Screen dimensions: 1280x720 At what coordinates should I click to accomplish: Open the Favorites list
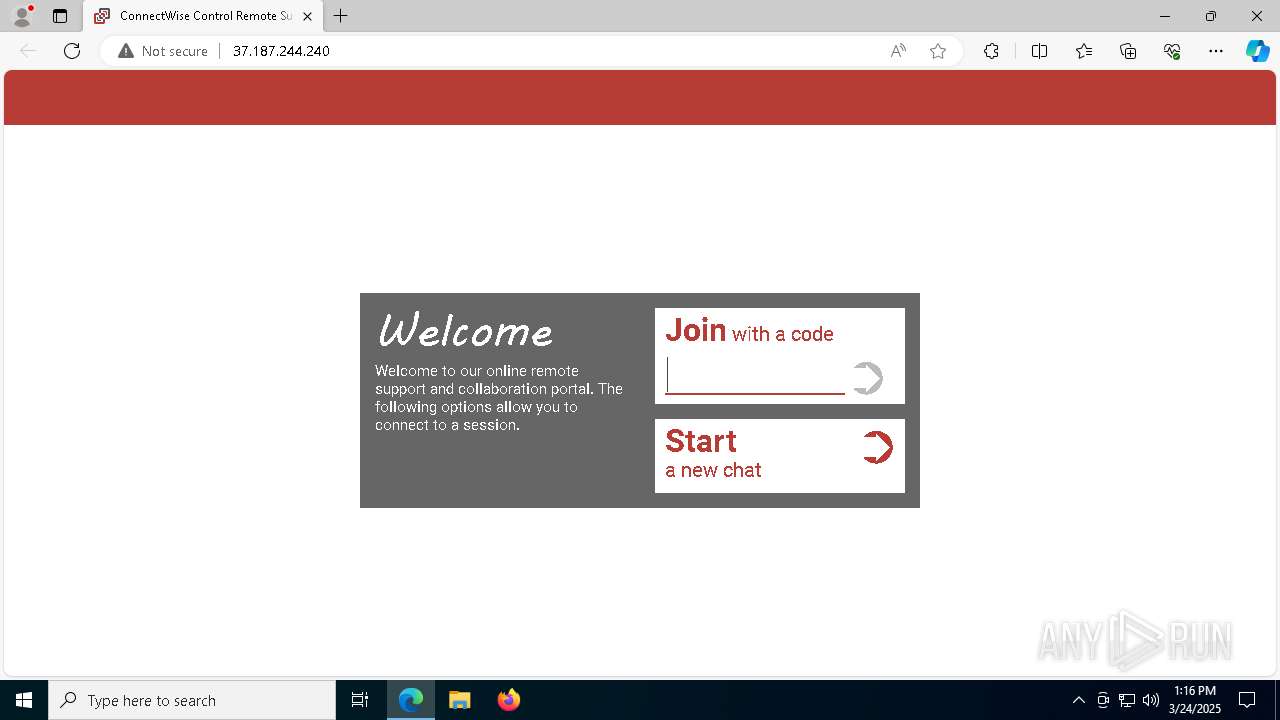click(x=1084, y=51)
